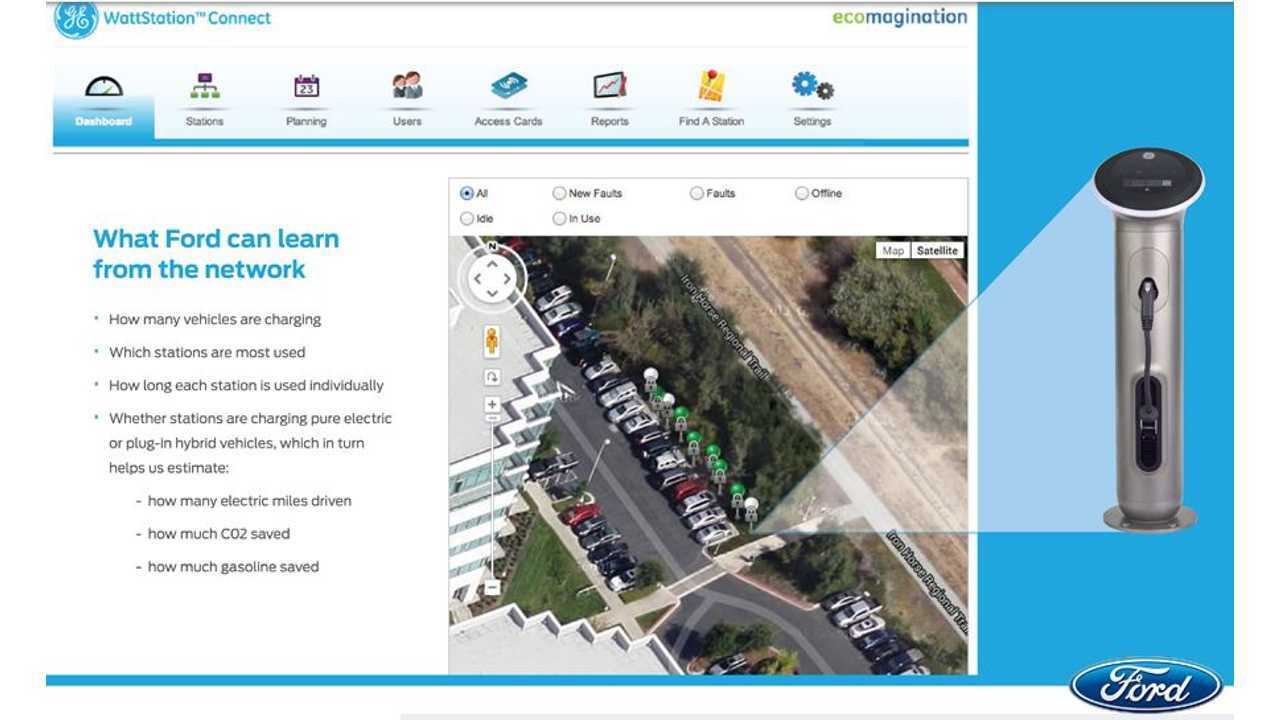Select the Idle radio button

click(467, 218)
